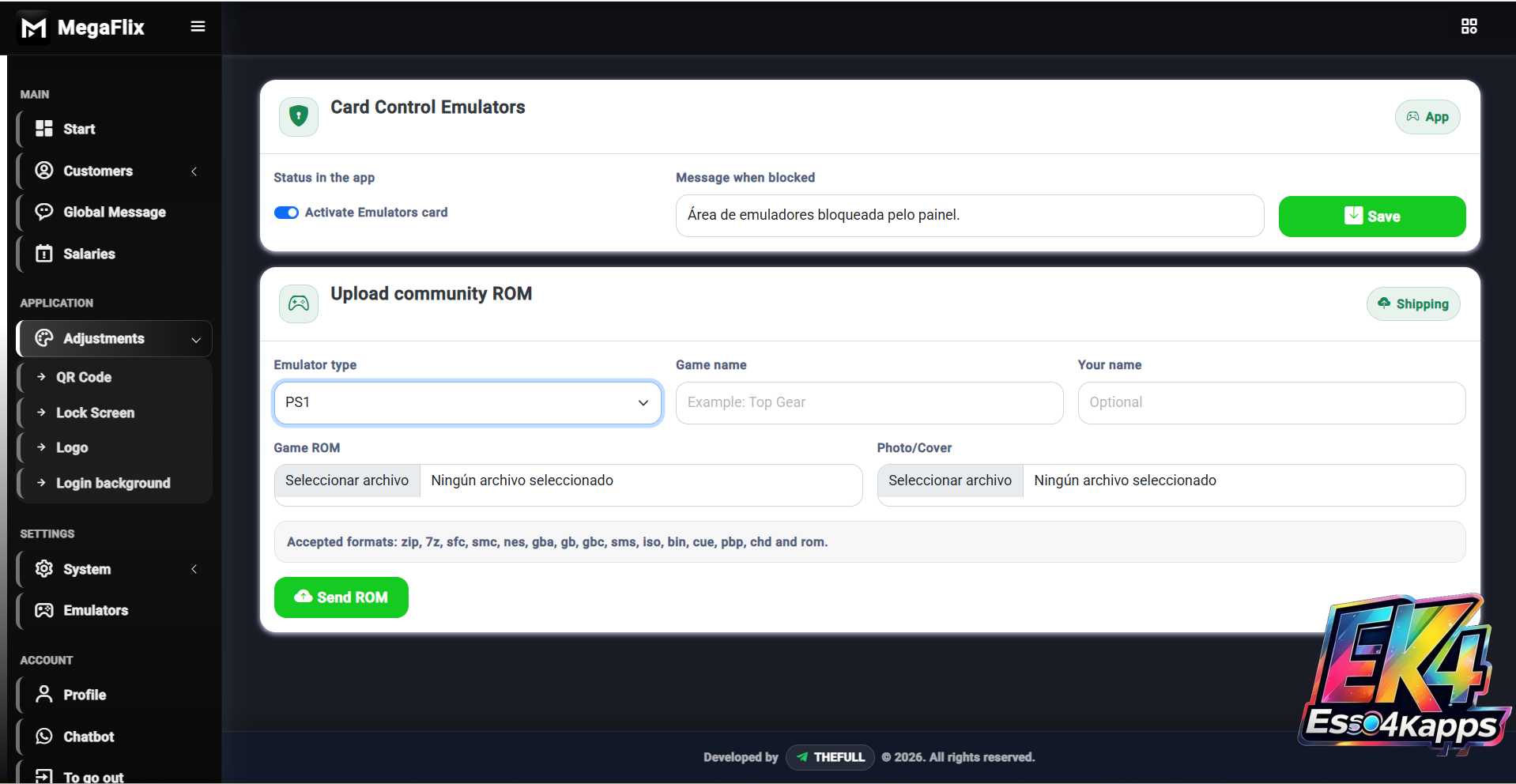Open the Logo submenu item
The width and height of the screenshot is (1516, 784).
(115, 447)
